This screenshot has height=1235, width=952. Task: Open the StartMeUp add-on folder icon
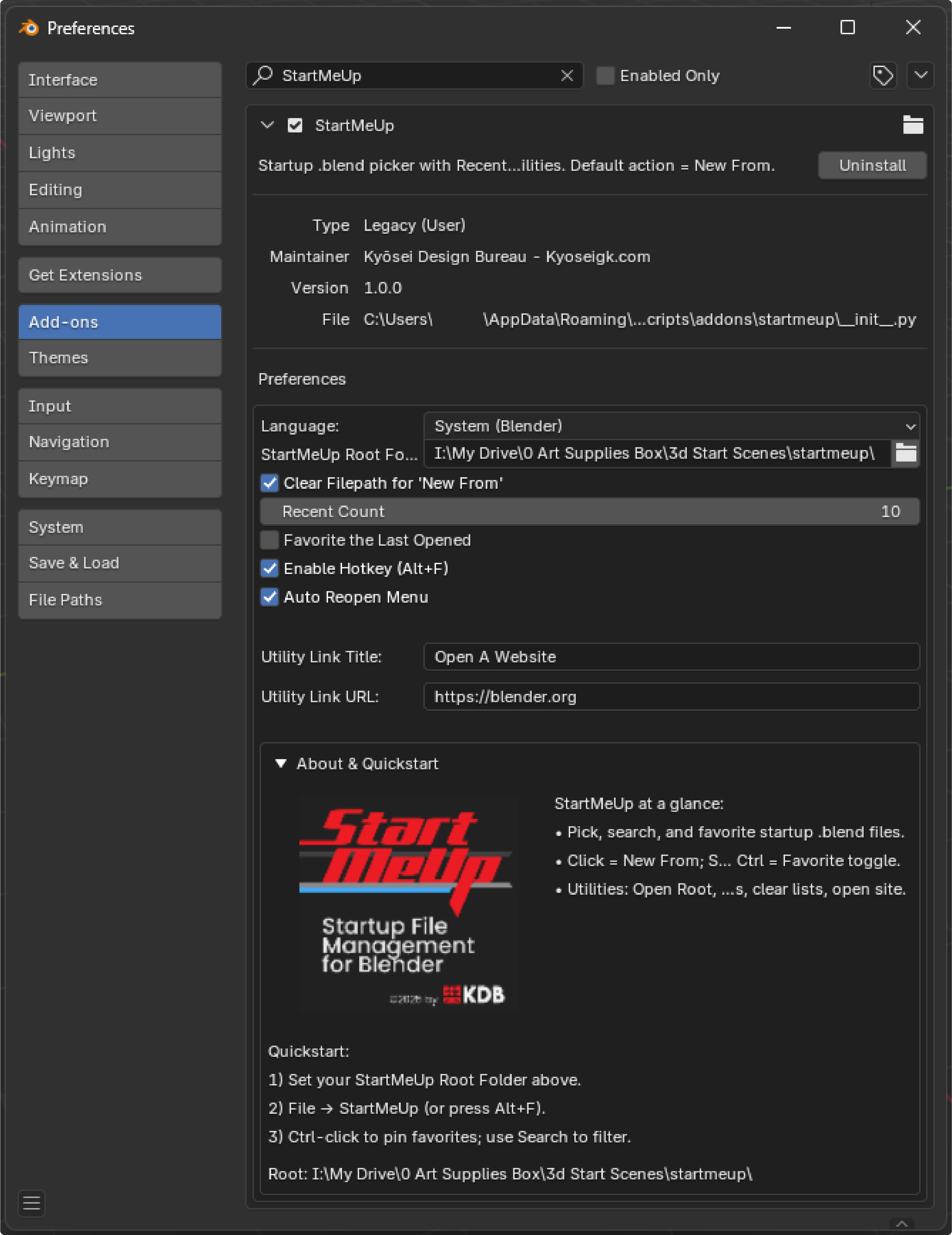tap(913, 125)
